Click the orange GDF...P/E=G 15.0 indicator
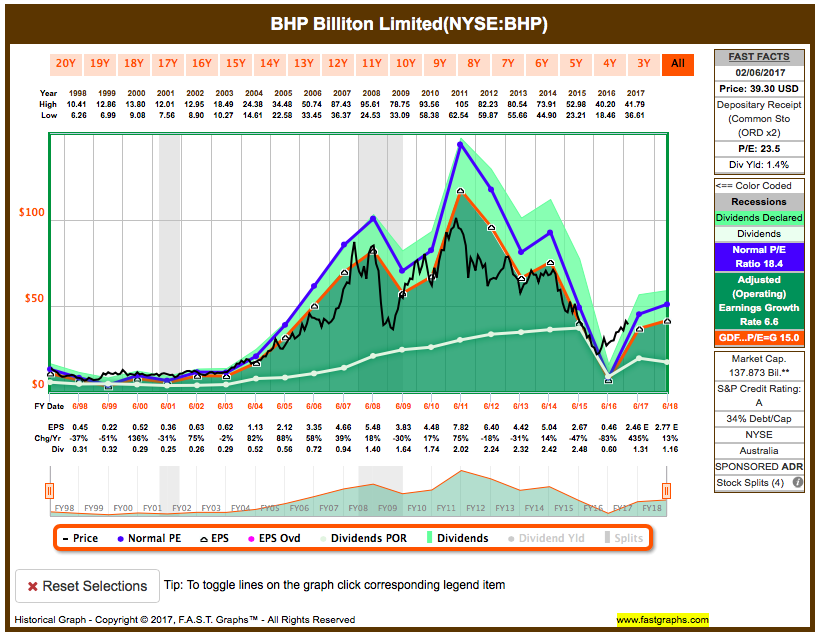Image resolution: width=820 pixels, height=637 pixels. (x=758, y=335)
